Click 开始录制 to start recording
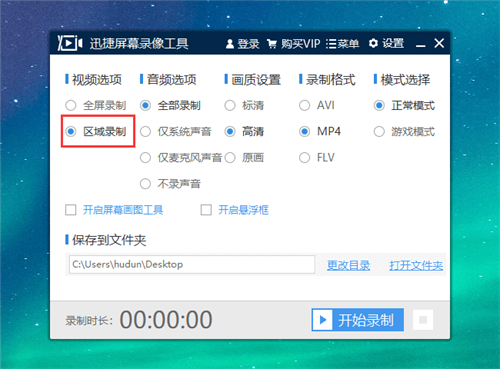The height and width of the screenshot is (369, 500). [x=358, y=320]
